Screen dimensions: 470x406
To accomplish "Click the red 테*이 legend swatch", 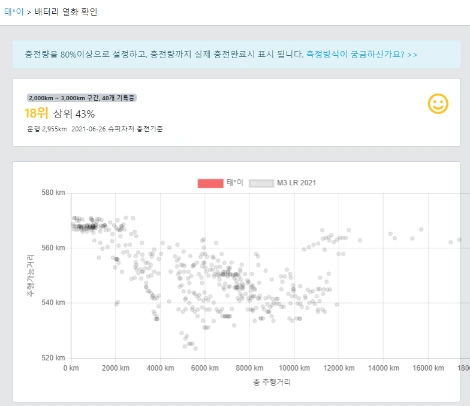I will (x=210, y=183).
